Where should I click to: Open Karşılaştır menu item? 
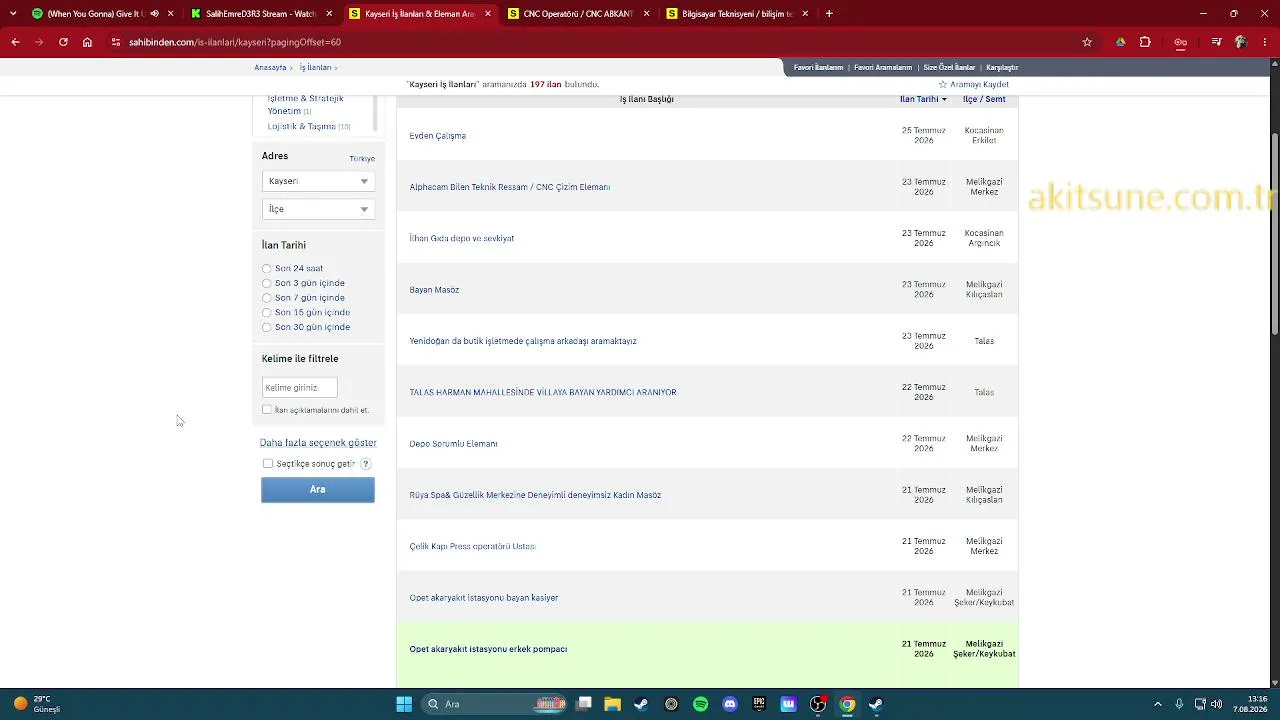[x=1002, y=67]
